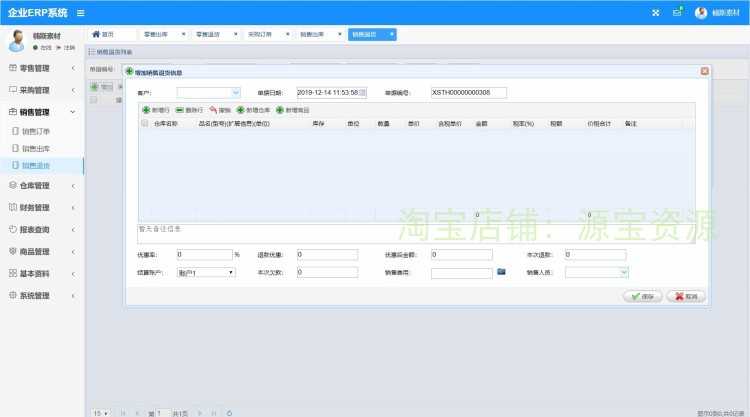Image resolution: width=750 pixels, height=417 pixels.
Task: Close the 零售退货 tab with its x
Action: coord(236,34)
